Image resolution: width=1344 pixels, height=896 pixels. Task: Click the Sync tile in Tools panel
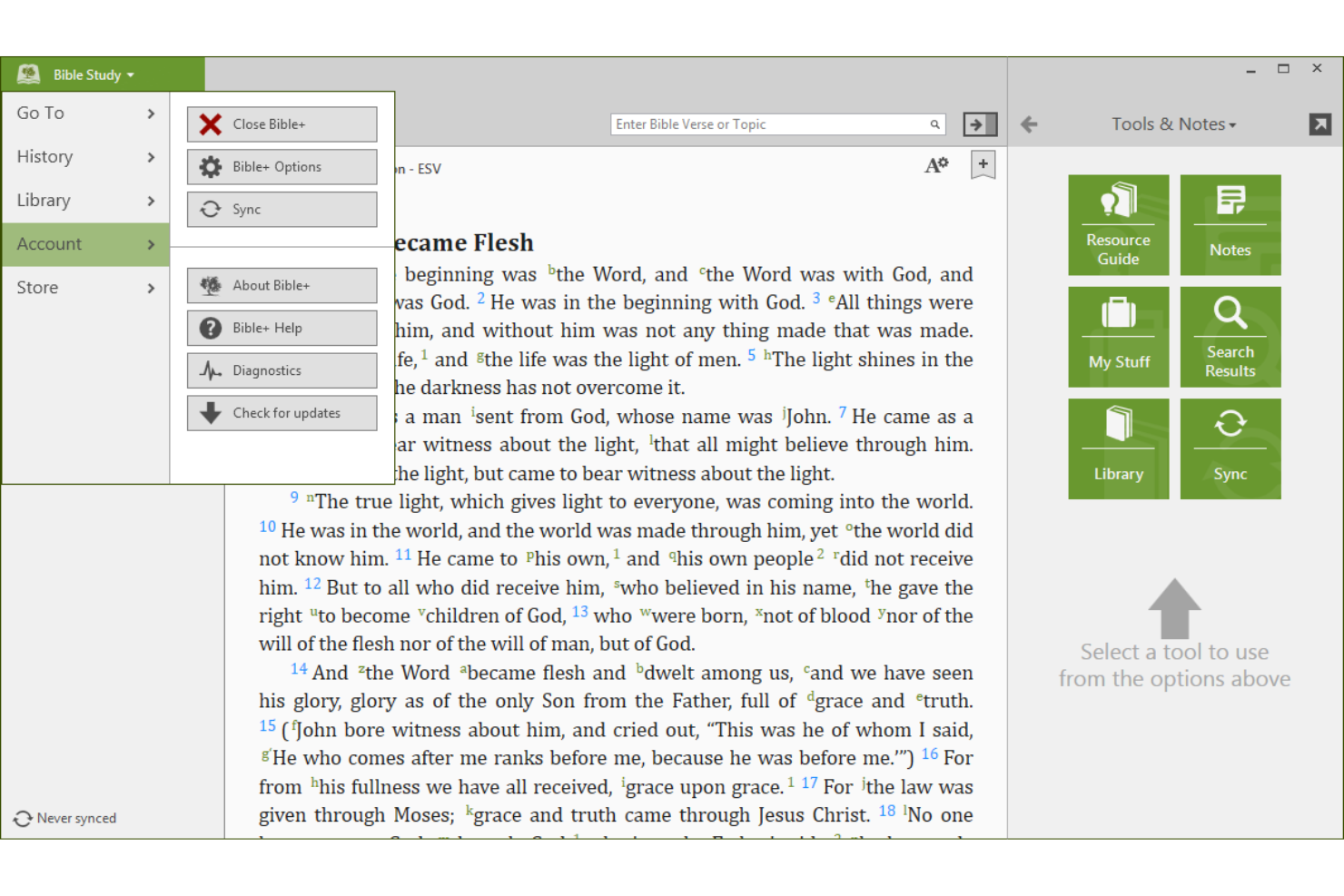pyautogui.click(x=1230, y=448)
